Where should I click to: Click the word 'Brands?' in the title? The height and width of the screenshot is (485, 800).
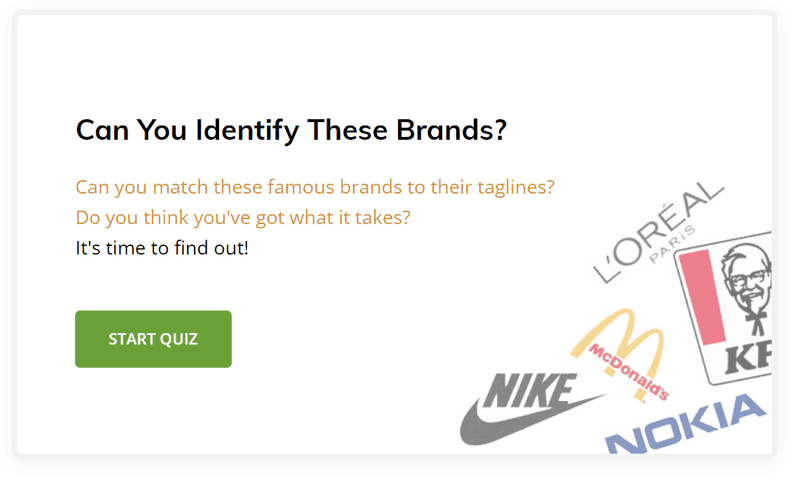click(x=452, y=130)
